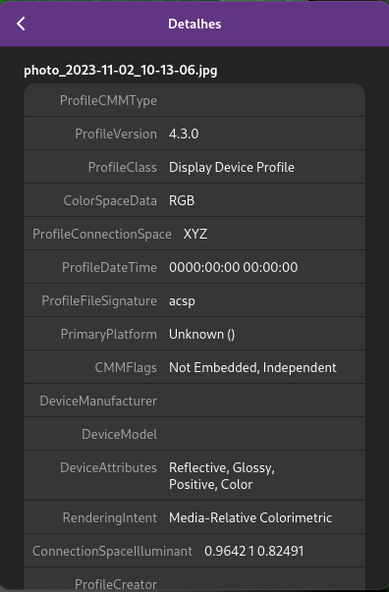Select the DeviceAttributes Reflective, Glossy value
The height and width of the screenshot is (592, 389).
(x=222, y=476)
